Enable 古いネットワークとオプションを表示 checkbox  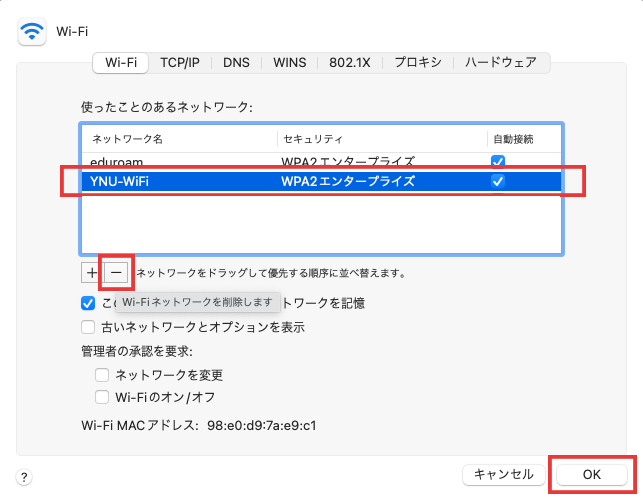[x=89, y=327]
